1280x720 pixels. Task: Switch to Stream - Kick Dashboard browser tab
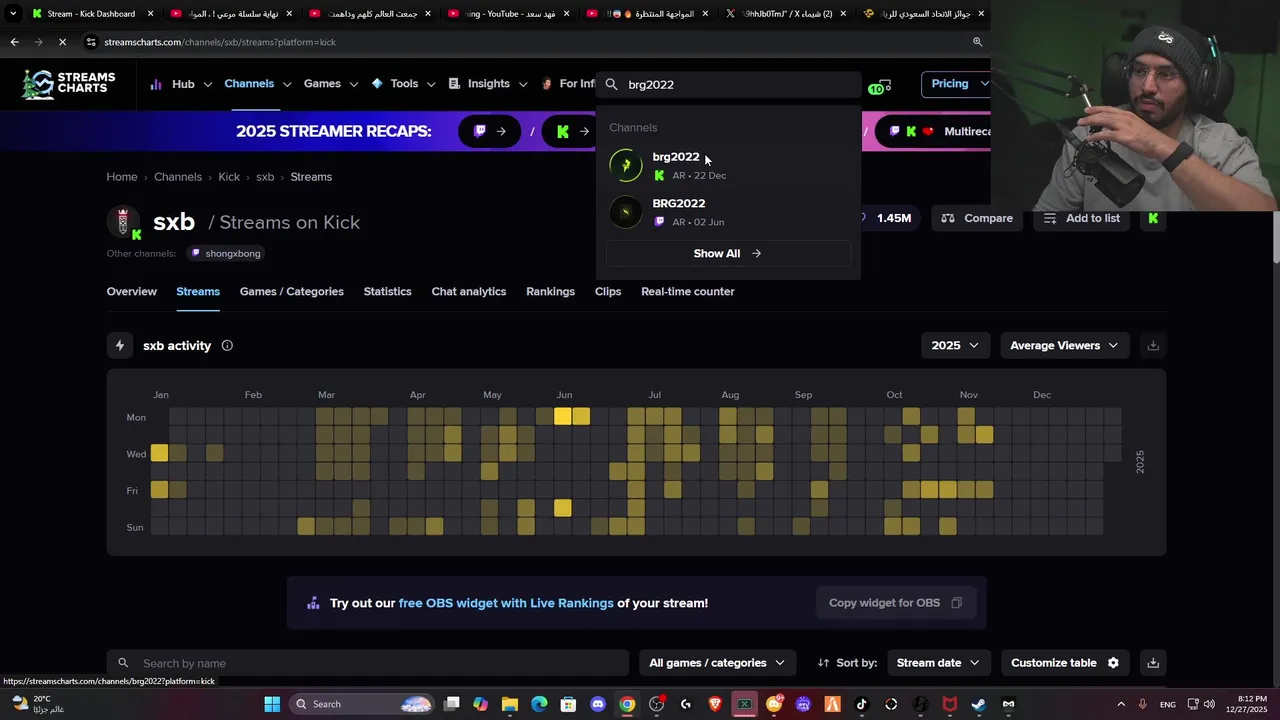(90, 14)
